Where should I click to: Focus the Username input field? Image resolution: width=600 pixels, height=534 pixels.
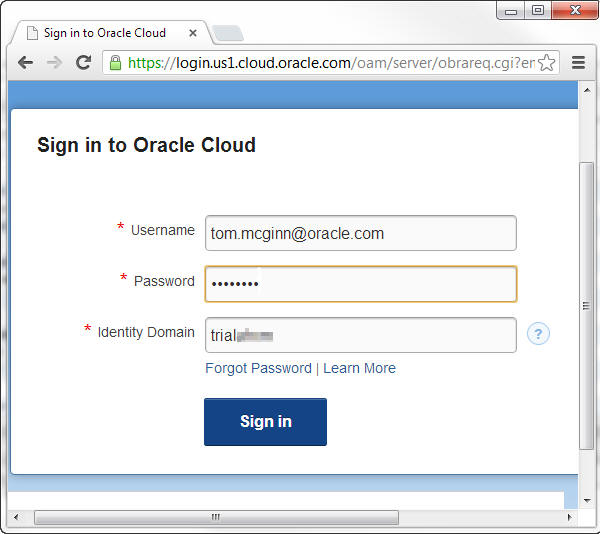(x=360, y=233)
